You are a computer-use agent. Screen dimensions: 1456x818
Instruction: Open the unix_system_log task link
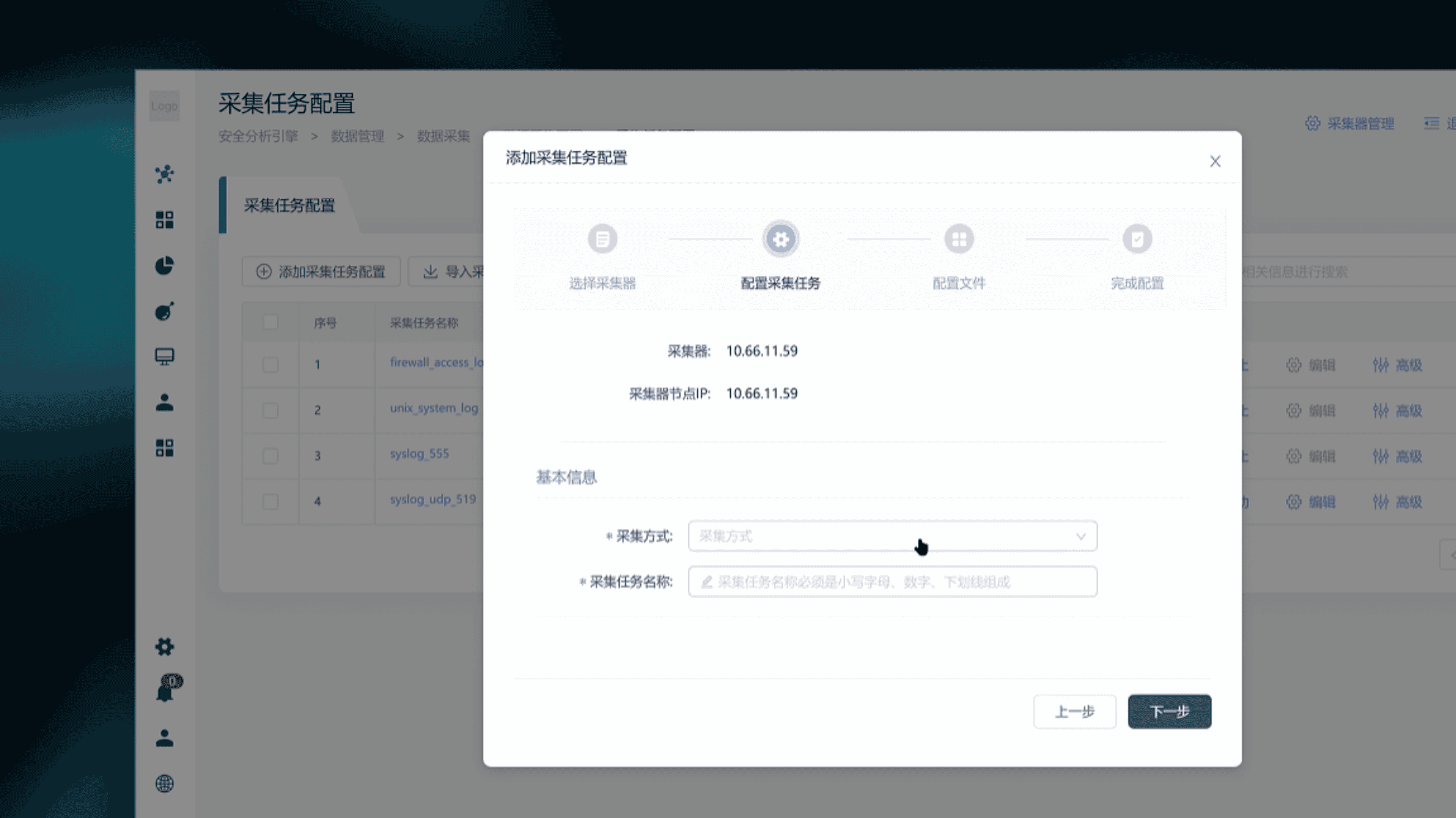tap(434, 408)
